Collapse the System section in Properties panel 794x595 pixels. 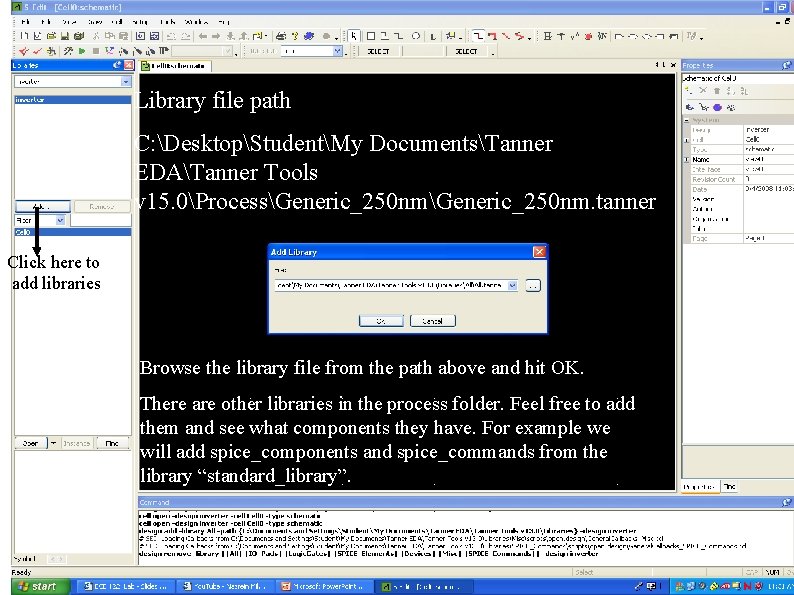(687, 120)
